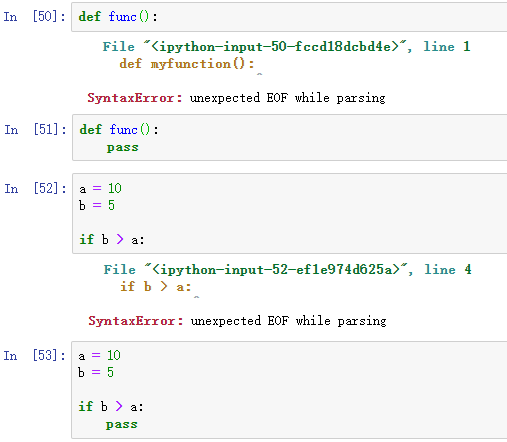Click 'b = 5' line in cell 52
This screenshot has width=507, height=442.
(x=97, y=205)
